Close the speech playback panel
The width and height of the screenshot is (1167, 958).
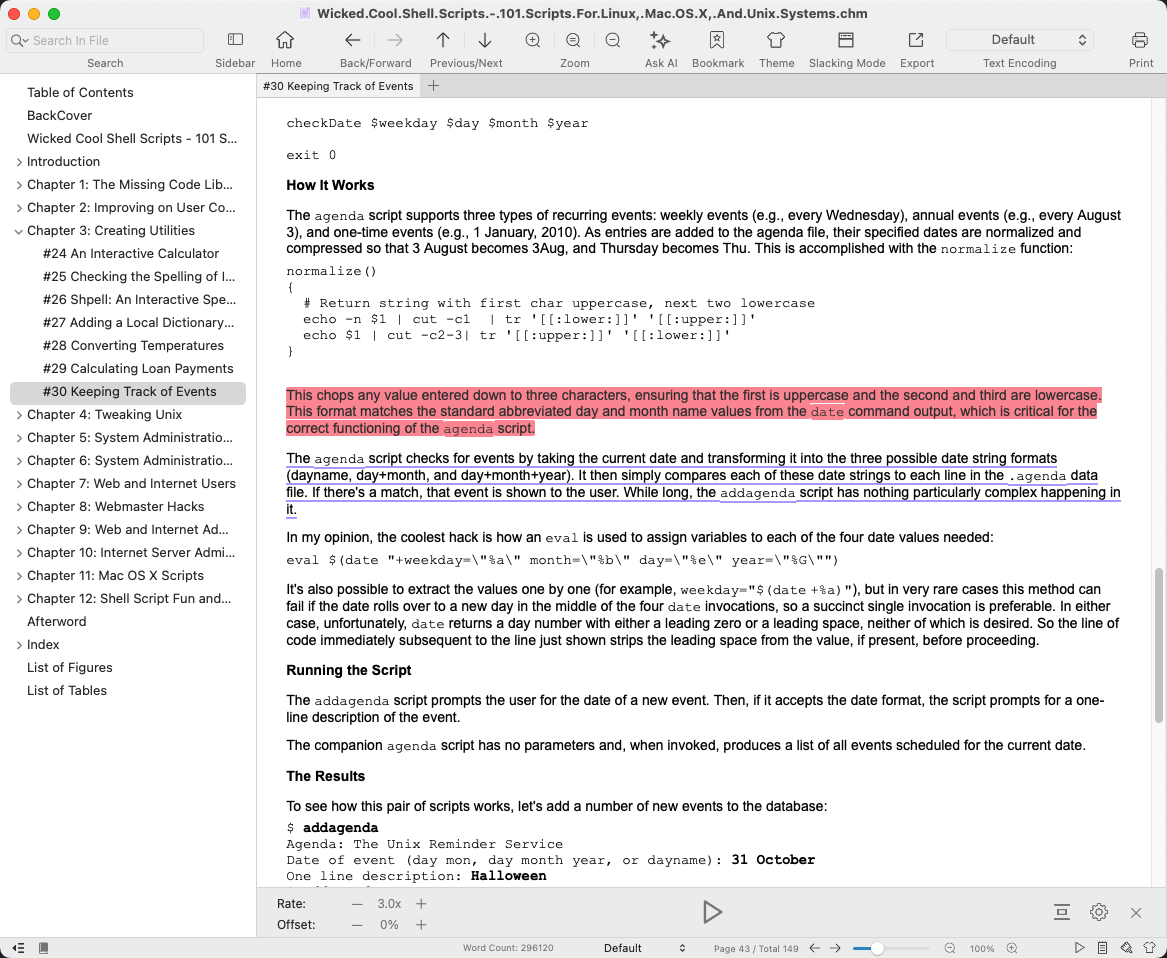[x=1136, y=913]
